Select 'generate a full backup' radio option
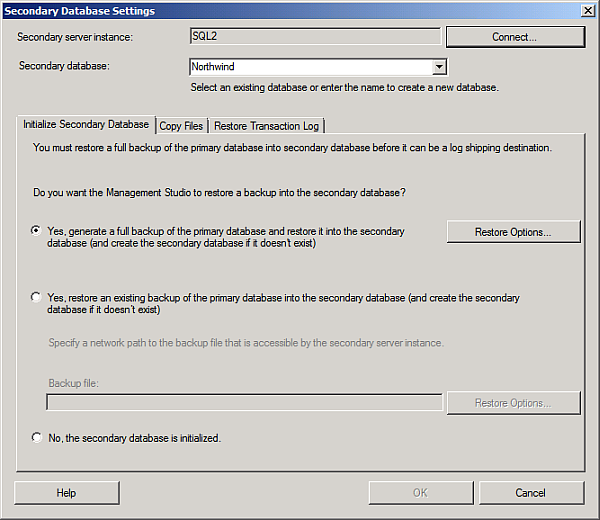This screenshot has width=600, height=520. [x=37, y=230]
